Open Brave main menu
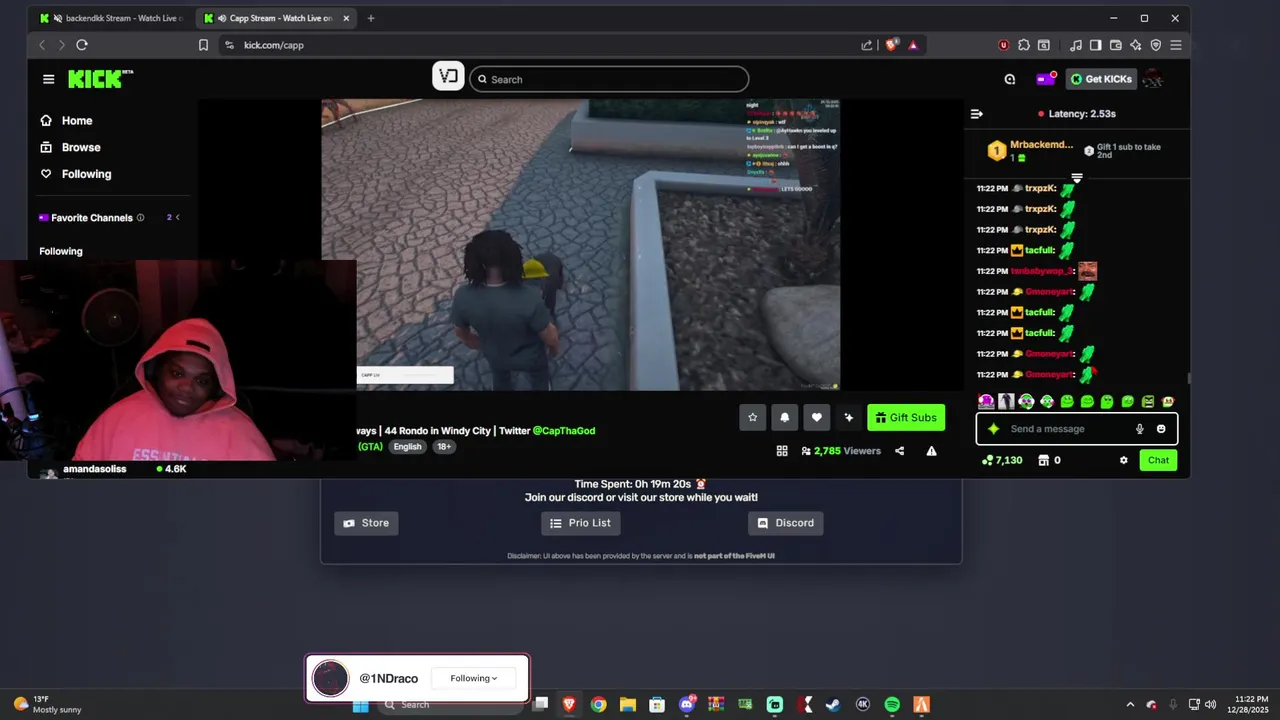 coord(1176,45)
